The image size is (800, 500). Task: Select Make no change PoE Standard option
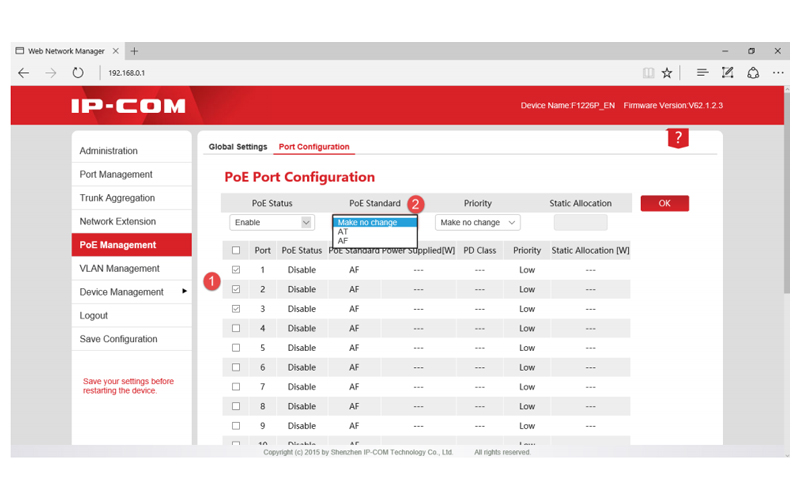375,222
